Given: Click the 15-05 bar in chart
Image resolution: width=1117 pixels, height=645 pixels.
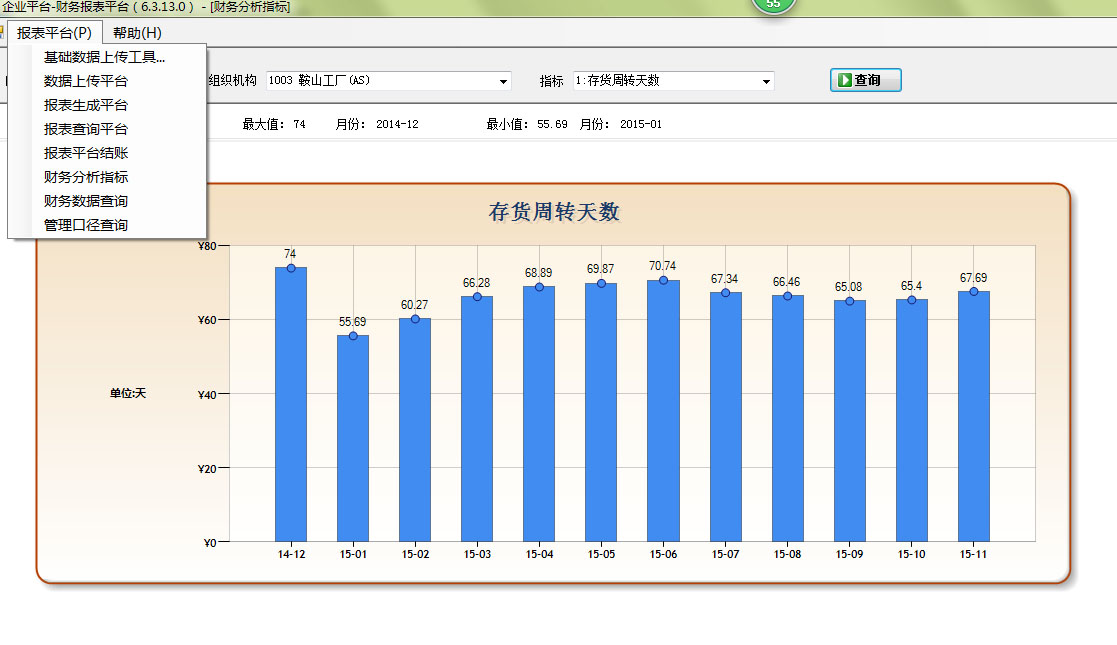Looking at the screenshot, I should click(601, 412).
